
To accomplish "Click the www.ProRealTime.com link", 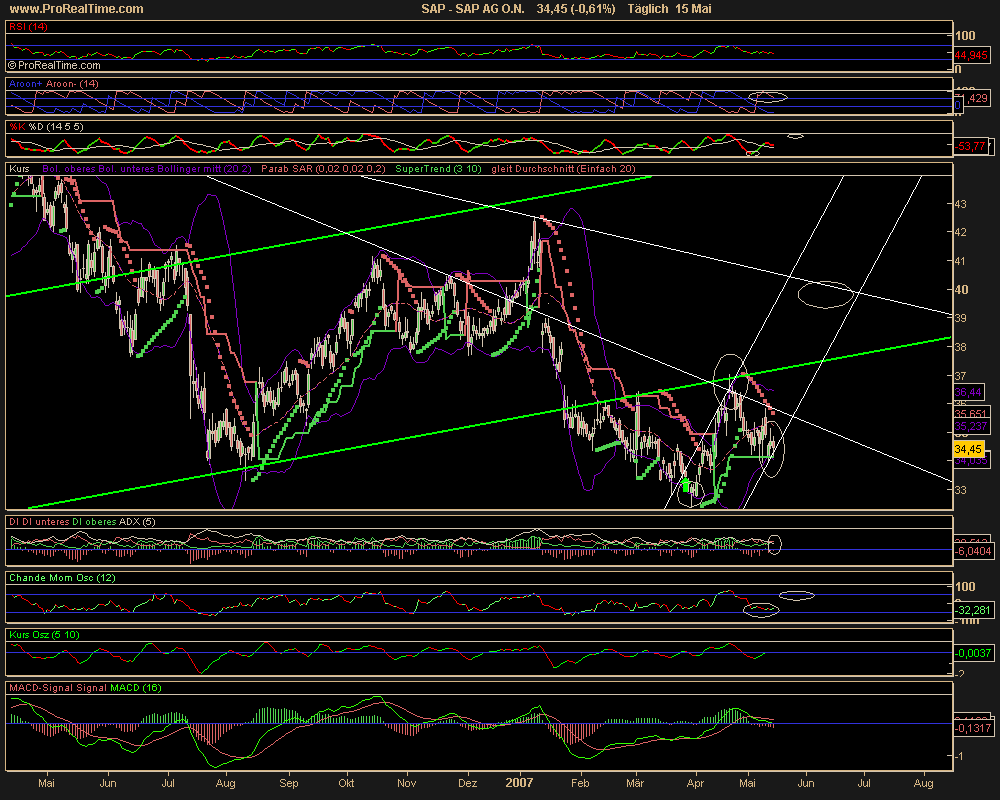I will click(x=74, y=9).
